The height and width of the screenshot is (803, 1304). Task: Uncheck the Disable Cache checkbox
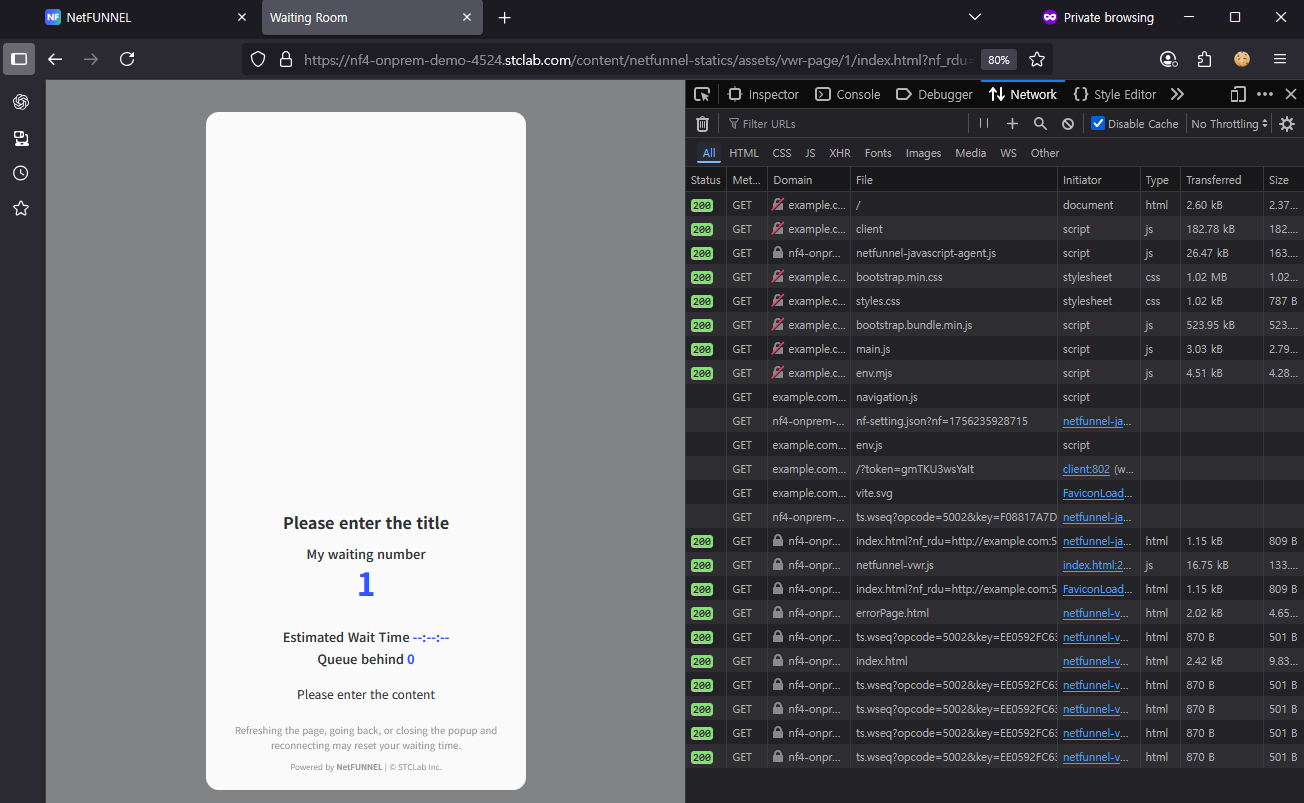point(1098,124)
